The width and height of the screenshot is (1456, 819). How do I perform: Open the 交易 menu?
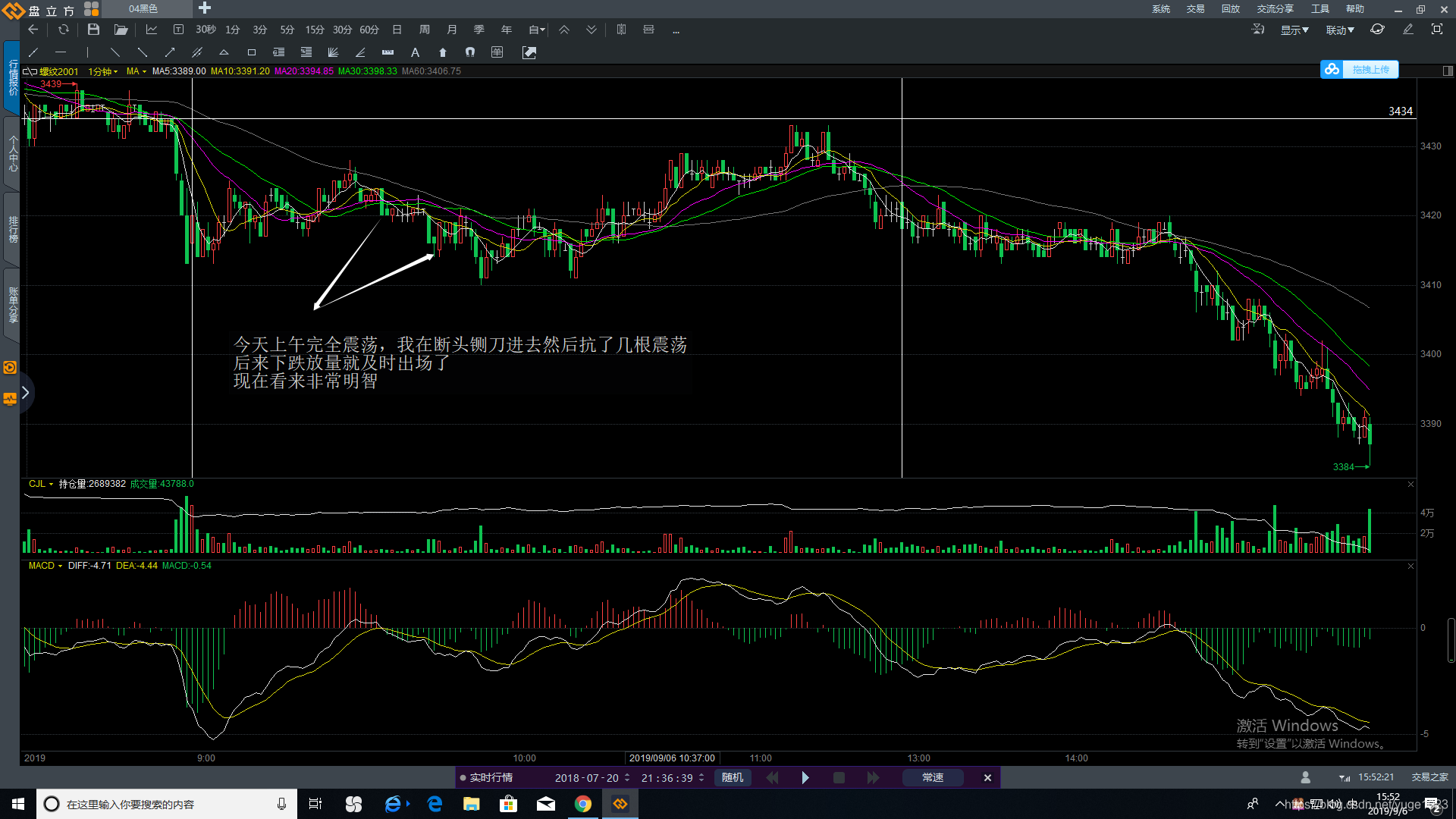pos(1195,9)
